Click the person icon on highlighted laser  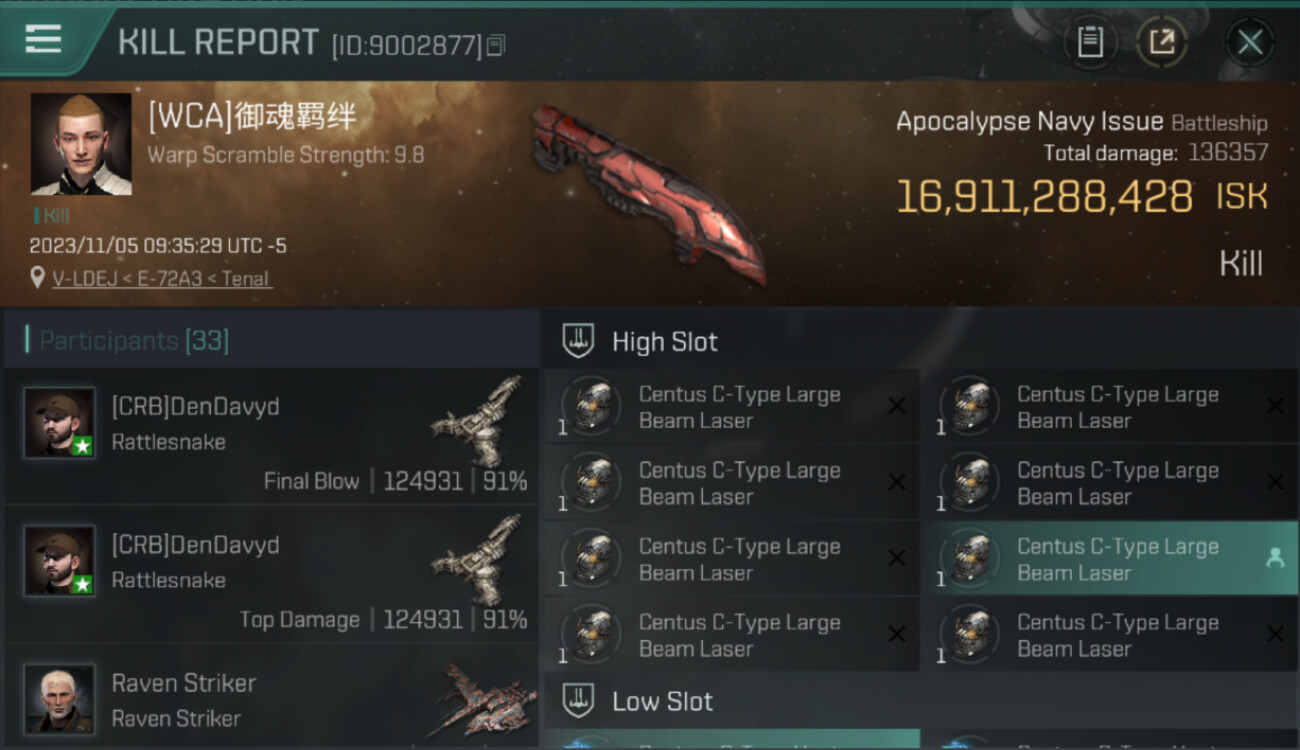click(x=1274, y=559)
